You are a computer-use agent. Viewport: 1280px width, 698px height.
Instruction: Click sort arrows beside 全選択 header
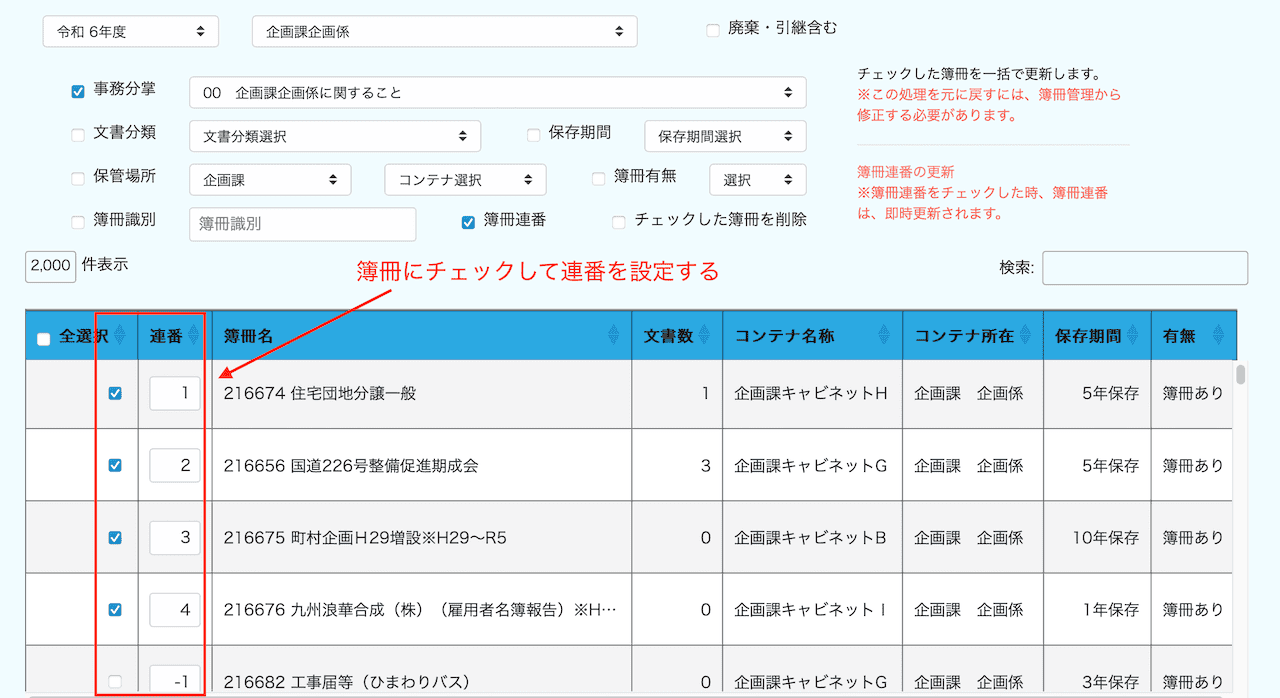pos(120,336)
